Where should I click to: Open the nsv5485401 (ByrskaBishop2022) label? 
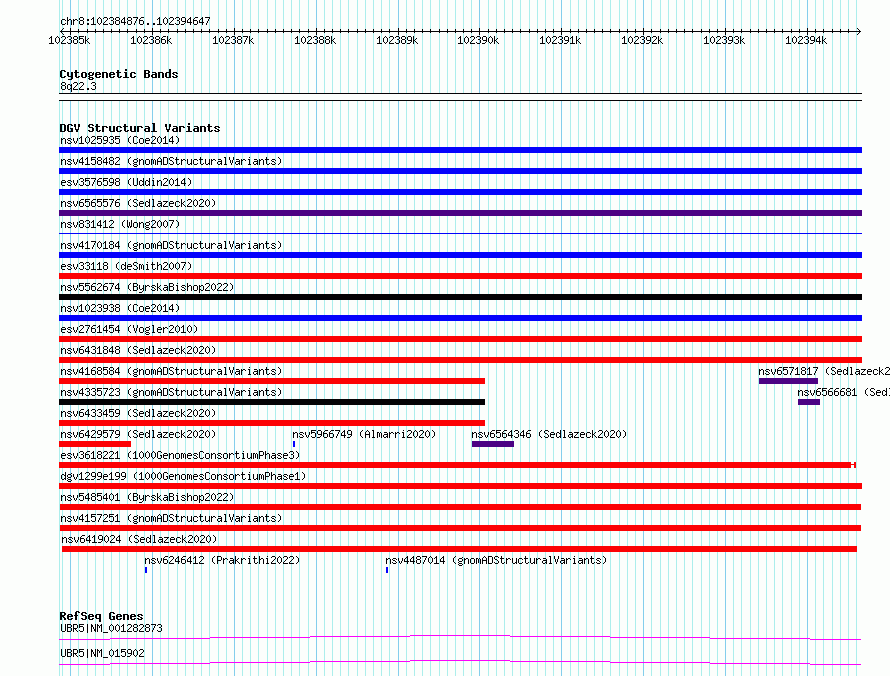[x=147, y=497]
